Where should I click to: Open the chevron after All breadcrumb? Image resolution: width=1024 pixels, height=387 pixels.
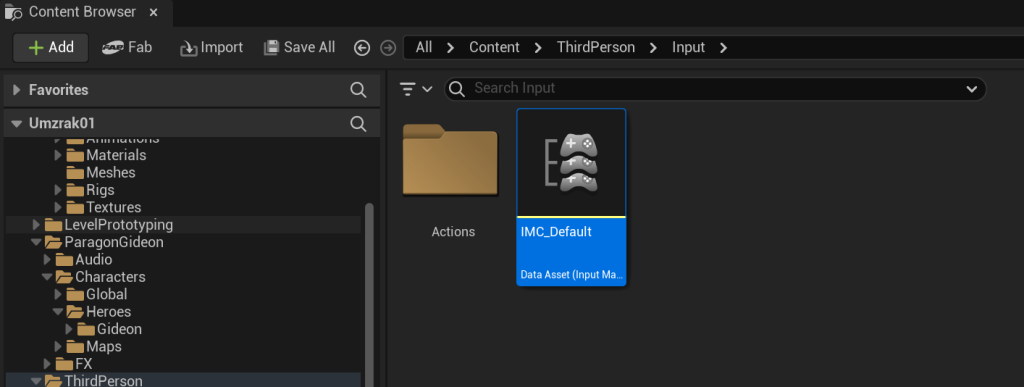coord(451,48)
